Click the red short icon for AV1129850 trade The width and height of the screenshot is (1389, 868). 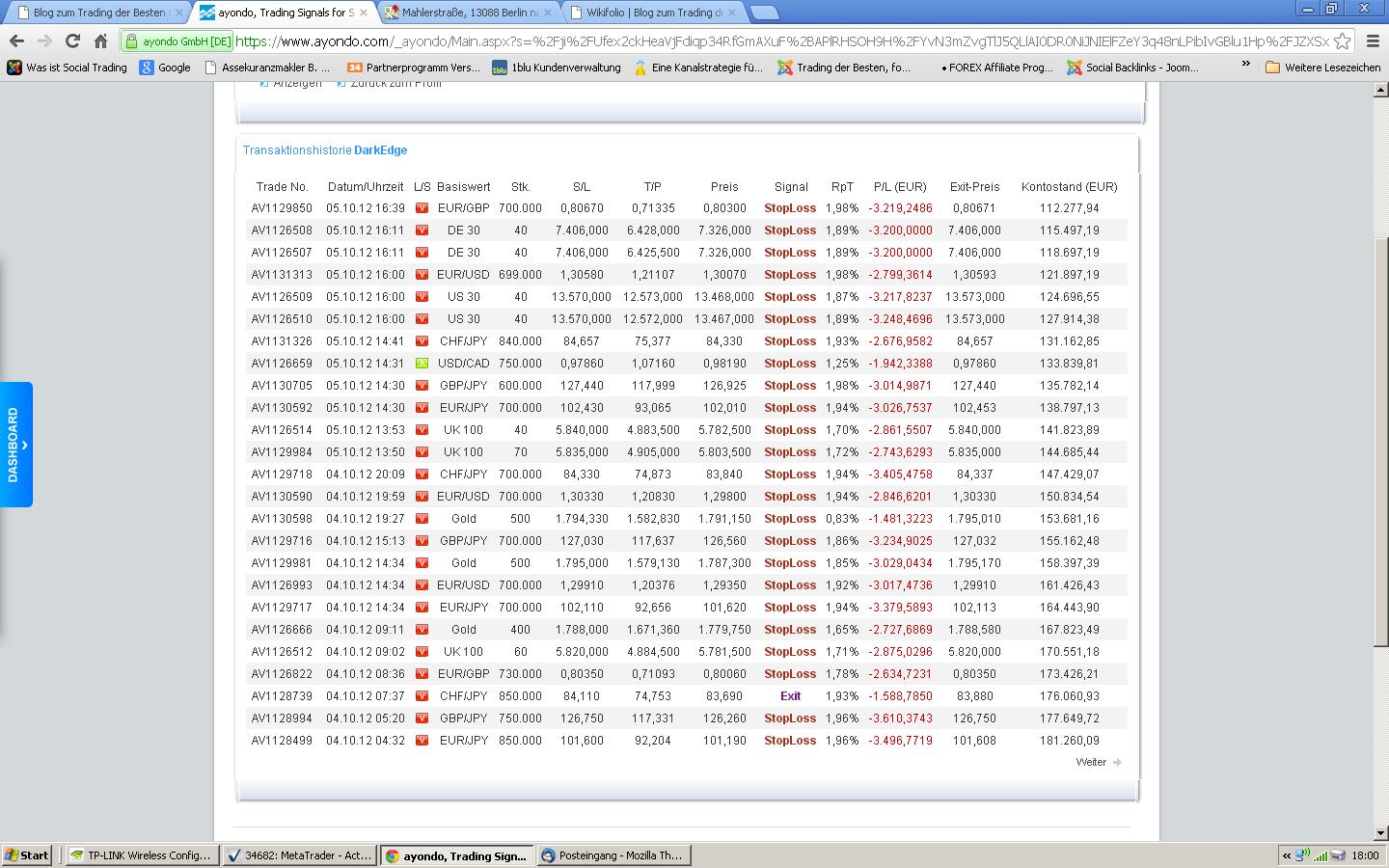(x=422, y=208)
